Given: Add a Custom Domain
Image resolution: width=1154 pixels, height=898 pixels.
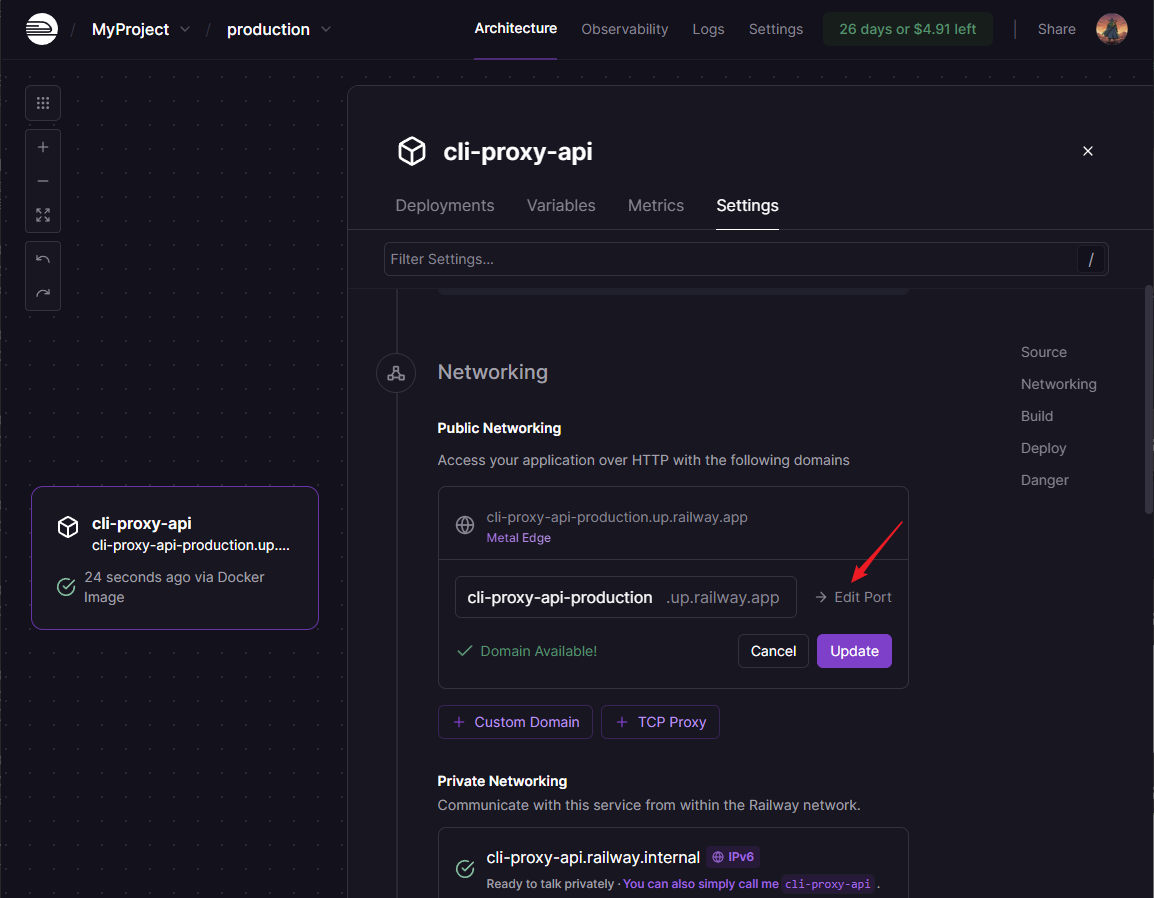Looking at the screenshot, I should [x=515, y=722].
